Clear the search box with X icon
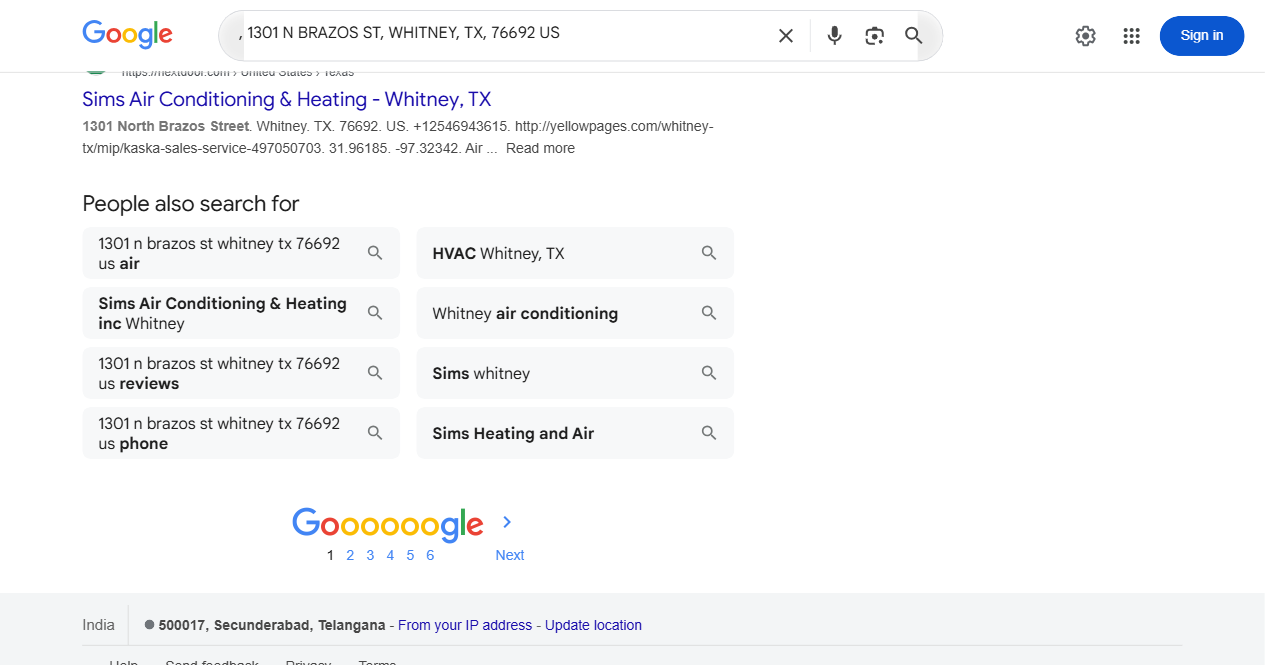This screenshot has width=1280, height=665. (786, 36)
